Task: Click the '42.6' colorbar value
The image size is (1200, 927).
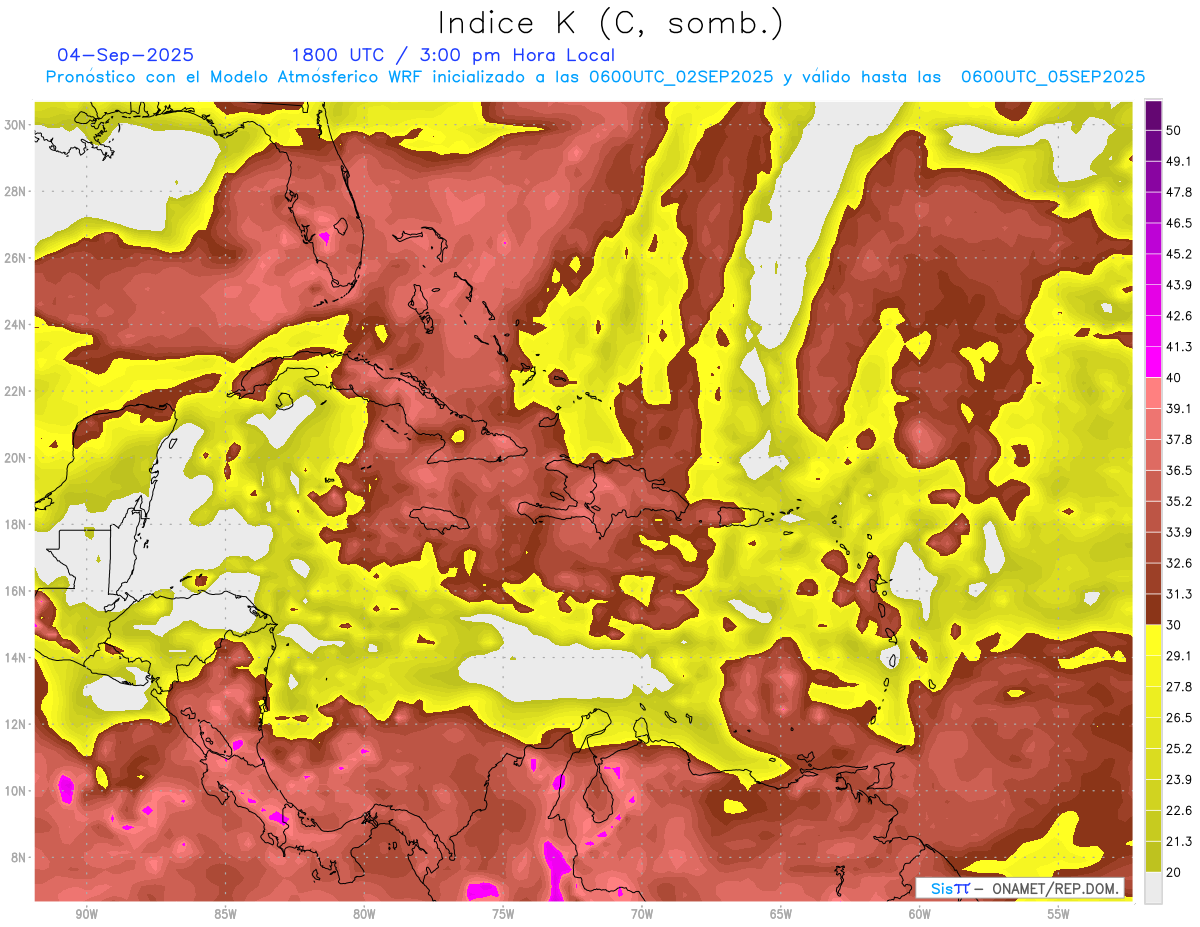Action: (x=1180, y=317)
